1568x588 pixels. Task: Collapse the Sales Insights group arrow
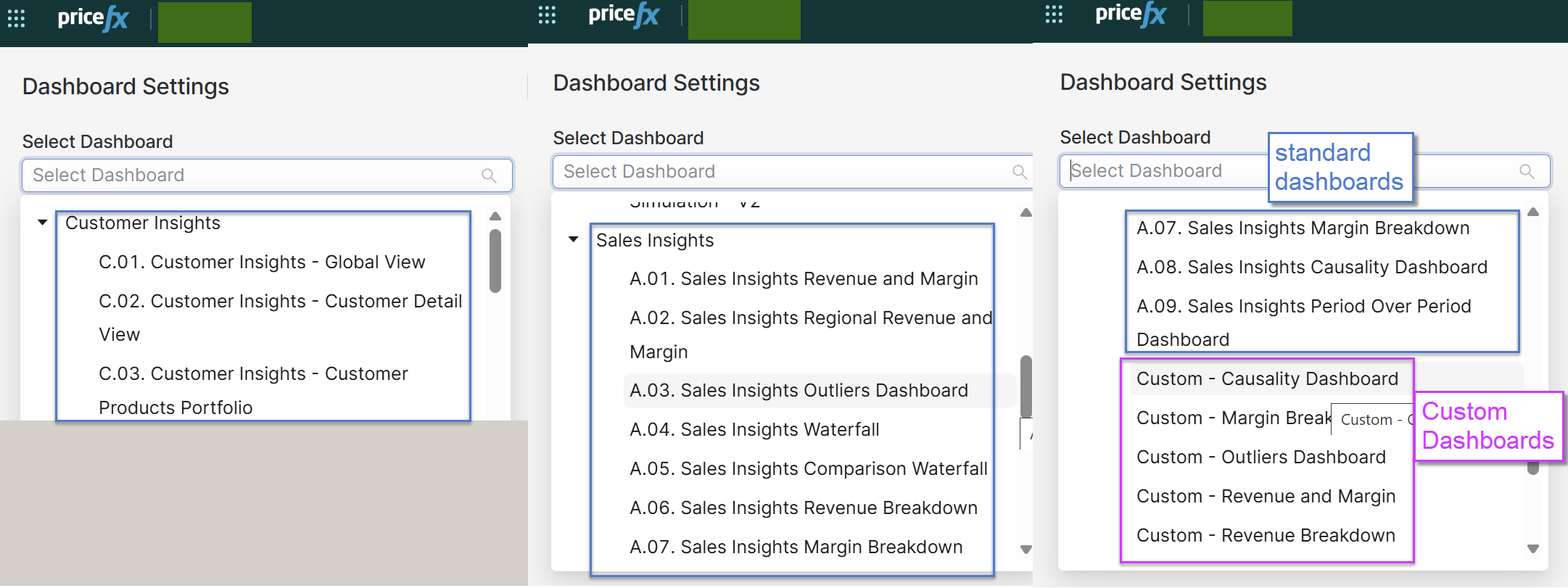[x=574, y=239]
